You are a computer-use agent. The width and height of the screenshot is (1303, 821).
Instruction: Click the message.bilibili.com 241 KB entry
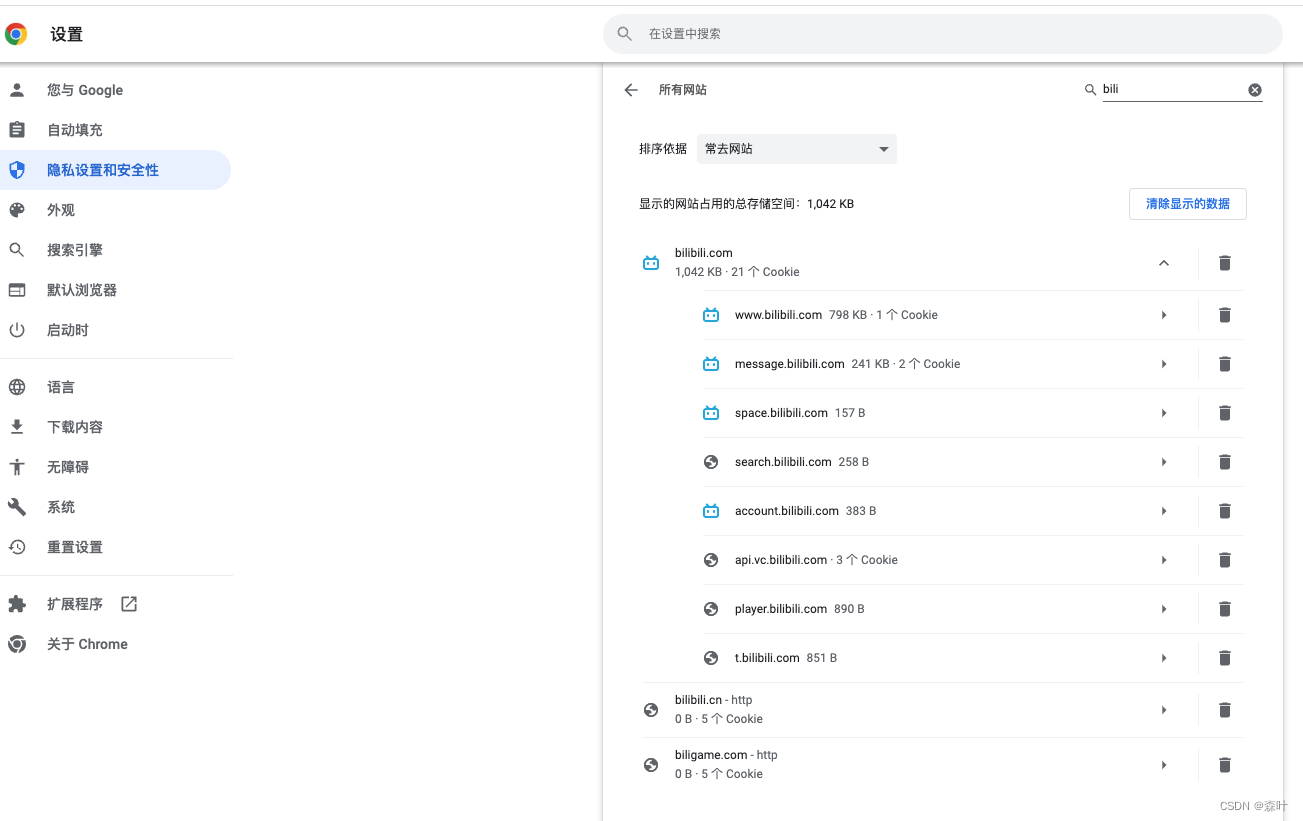pyautogui.click(x=847, y=364)
